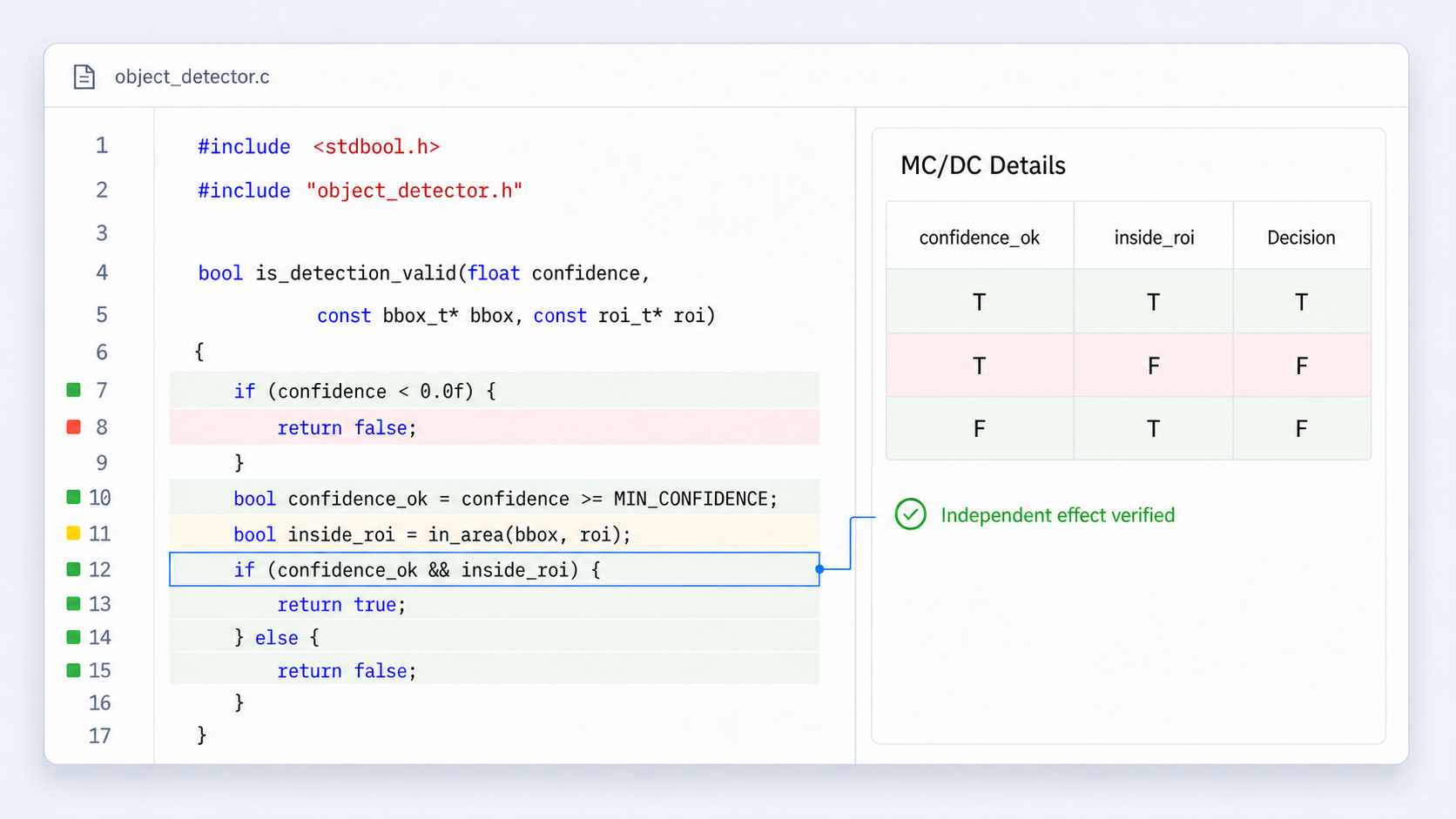Click Decision T cell in the first row

click(x=1301, y=302)
